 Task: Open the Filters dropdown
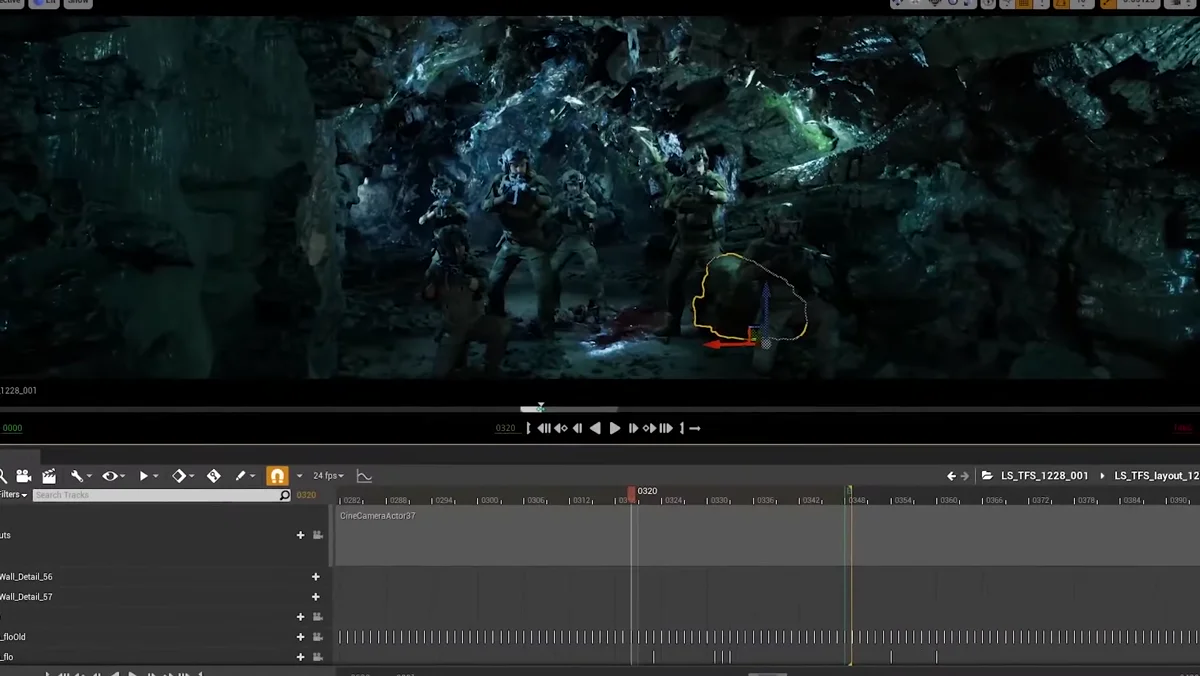point(13,495)
